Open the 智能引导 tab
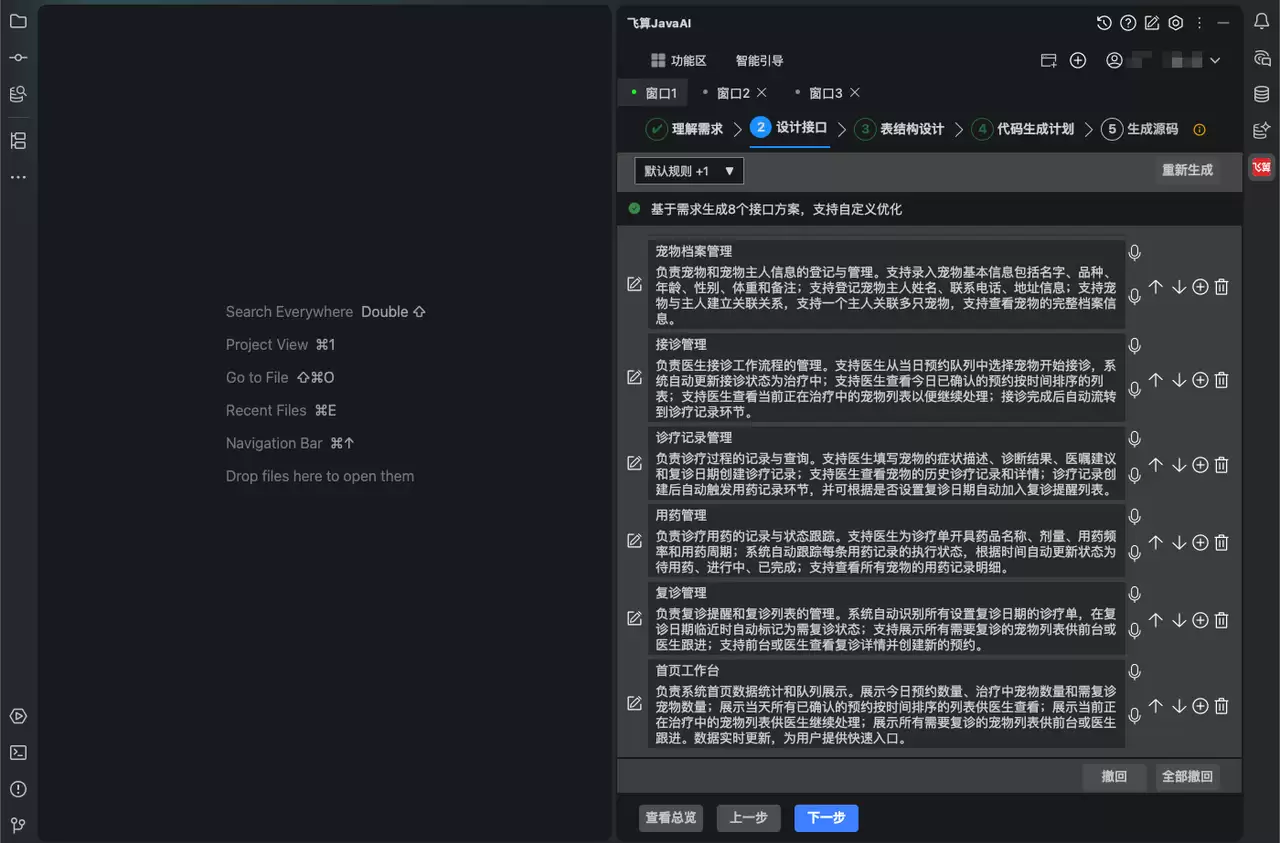1280x843 pixels. click(759, 61)
